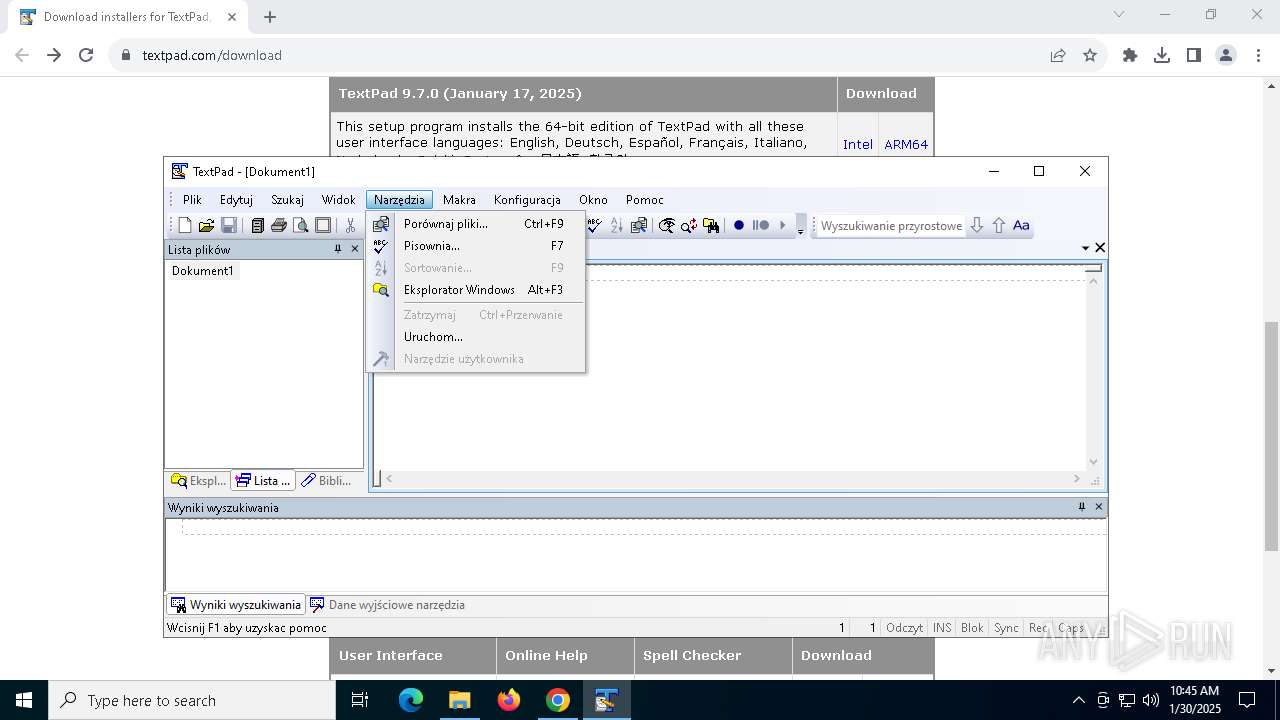Toggle the INS status bar indicator

[942, 628]
